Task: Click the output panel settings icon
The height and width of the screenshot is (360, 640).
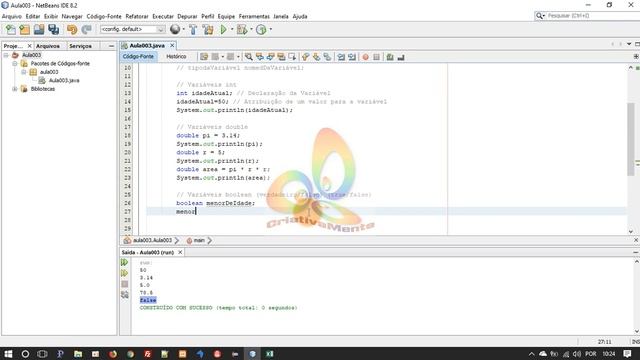Action: tap(124, 295)
